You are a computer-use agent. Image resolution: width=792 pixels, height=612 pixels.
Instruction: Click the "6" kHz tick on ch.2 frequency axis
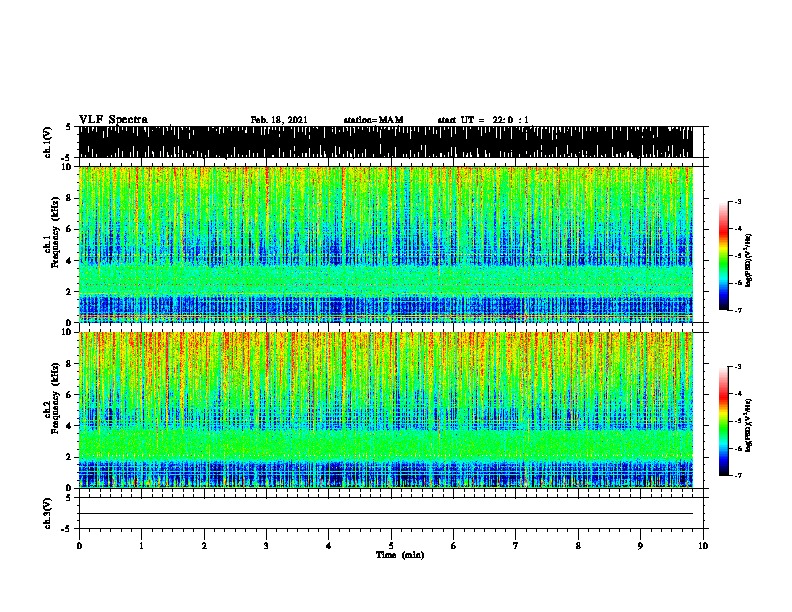(70, 395)
